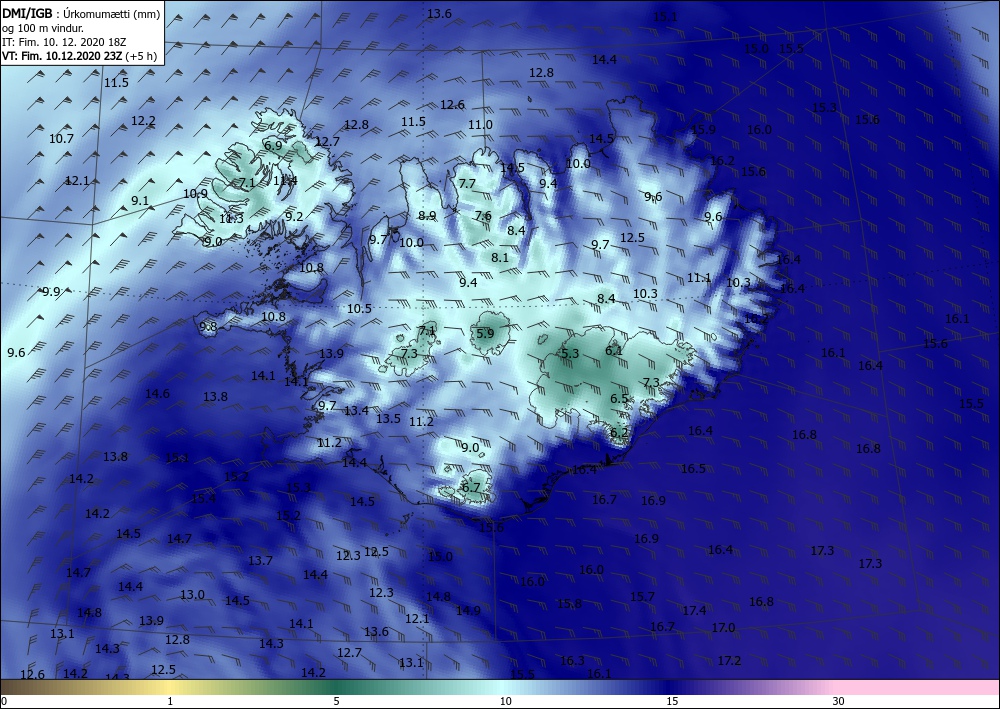Screen dimensions: 1000x709
Task: Click the map value '13.7'
Action: click(260, 561)
